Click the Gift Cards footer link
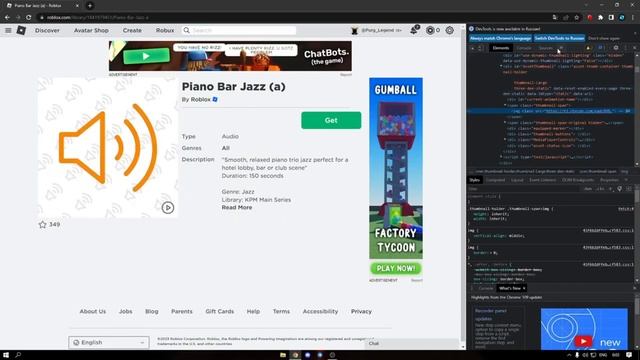The width and height of the screenshot is (640, 360). click(220, 311)
